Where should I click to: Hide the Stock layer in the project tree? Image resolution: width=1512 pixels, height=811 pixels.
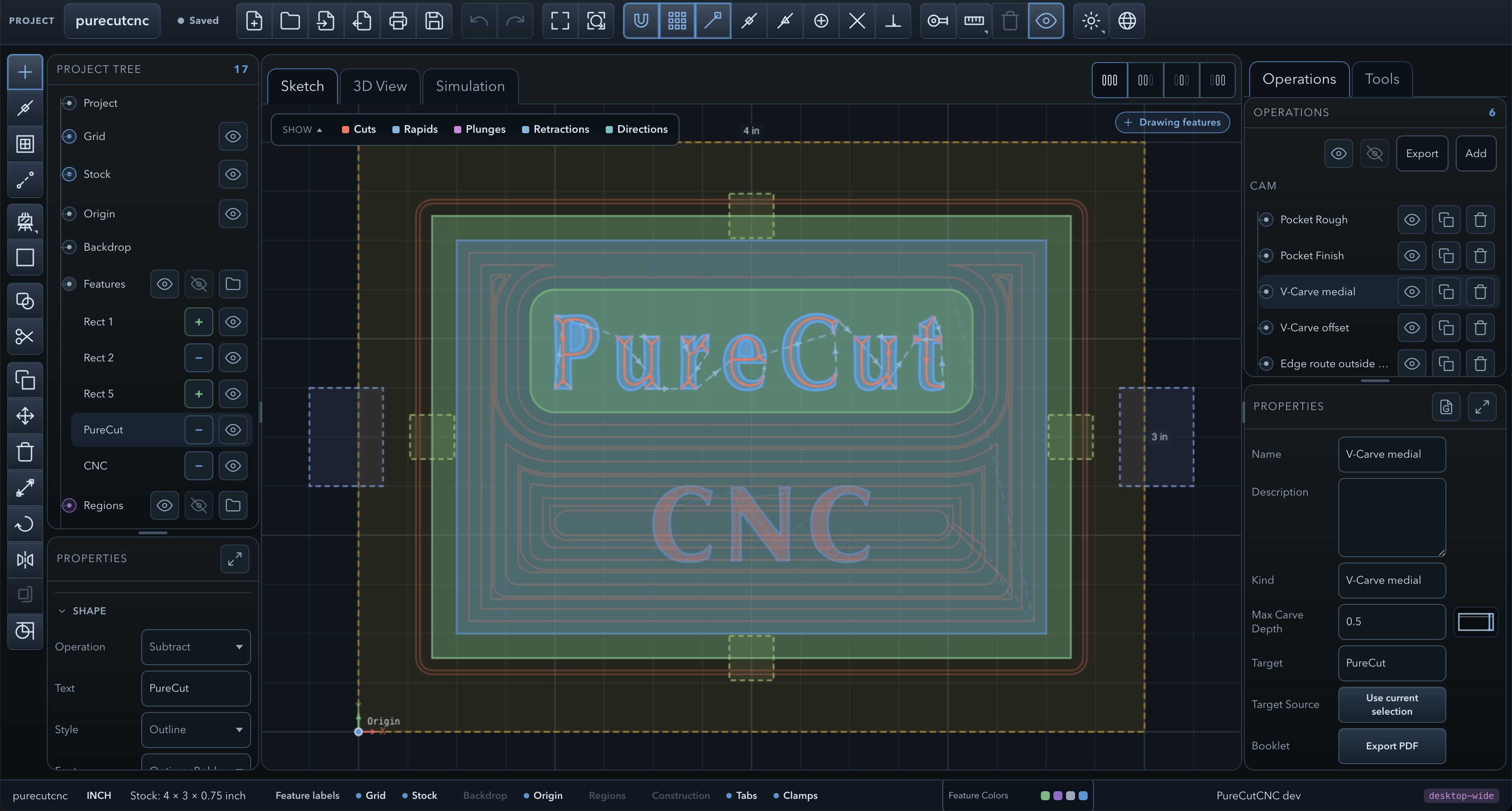233,174
